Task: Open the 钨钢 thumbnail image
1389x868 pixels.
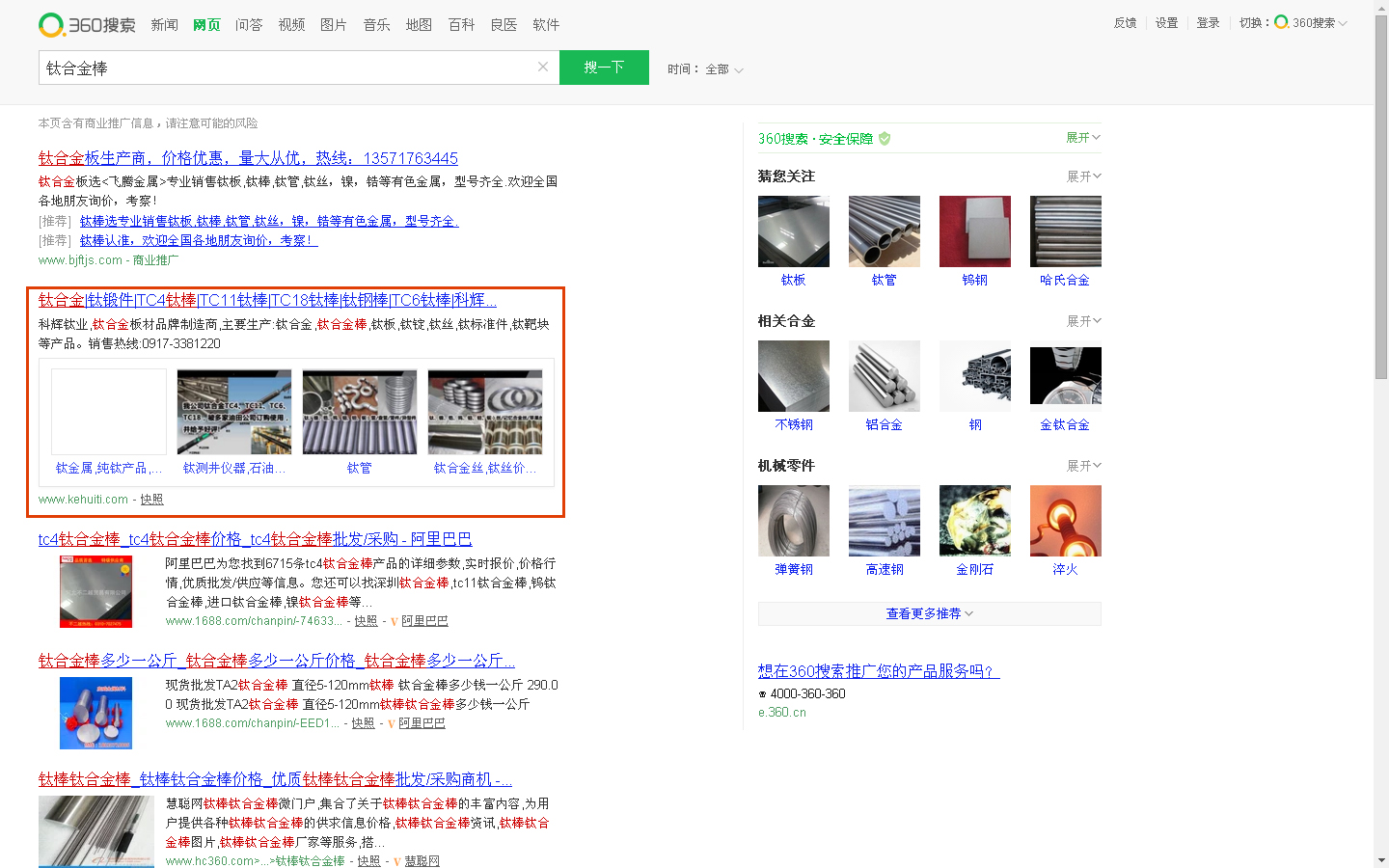Action: [975, 231]
